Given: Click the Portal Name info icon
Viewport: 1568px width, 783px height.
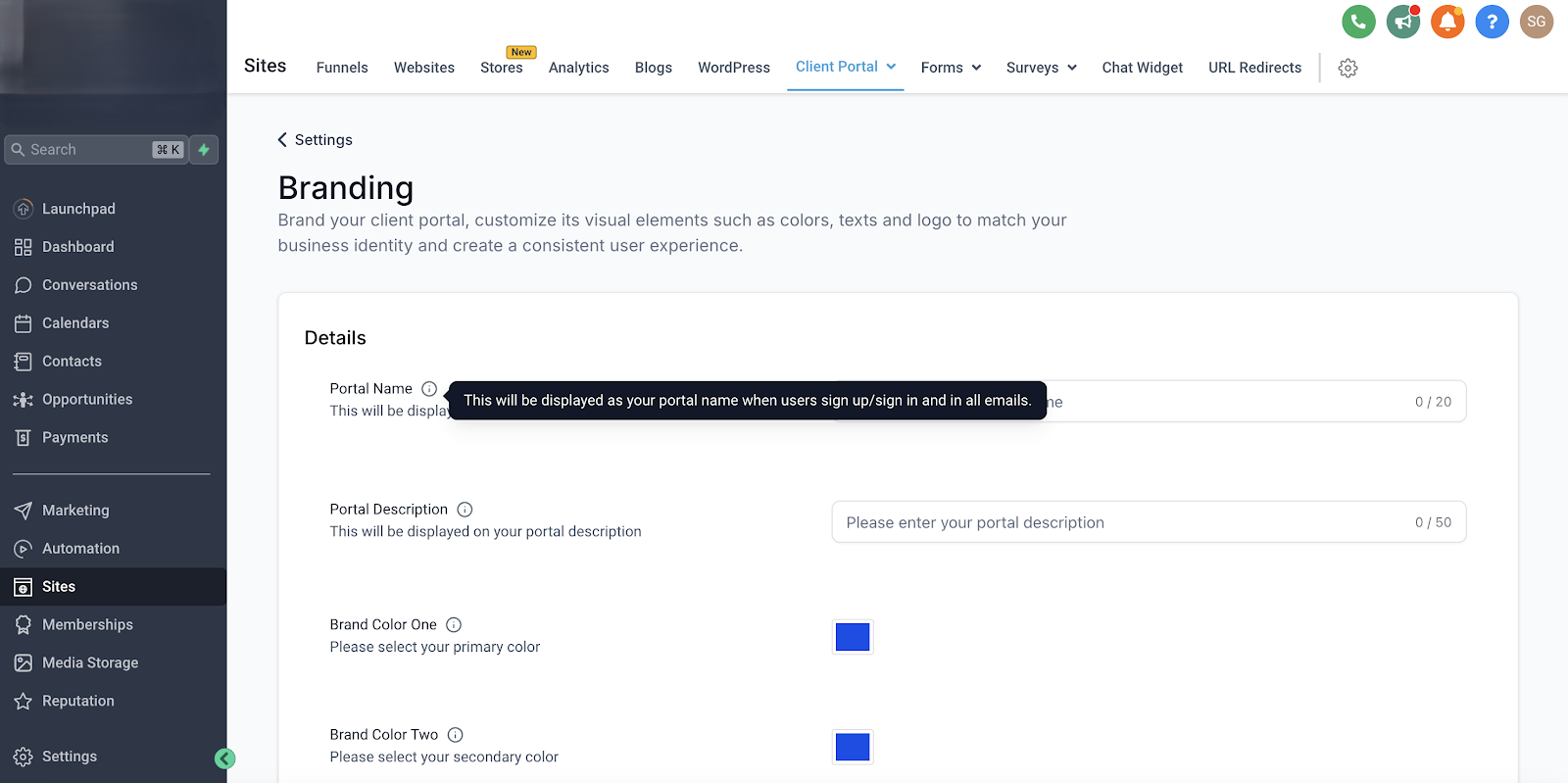Looking at the screenshot, I should pyautogui.click(x=429, y=389).
